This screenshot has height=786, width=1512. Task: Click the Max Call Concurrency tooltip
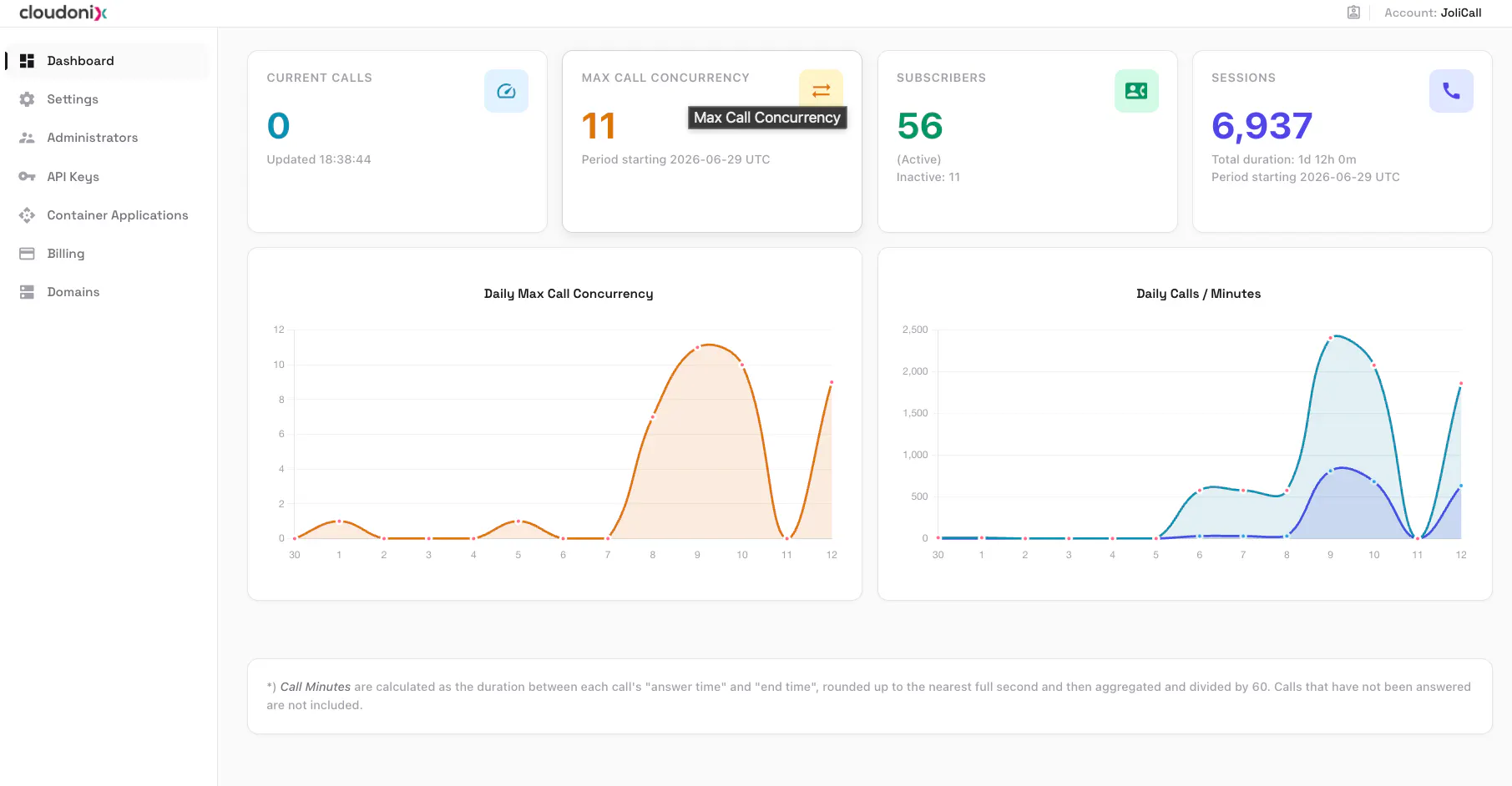767,118
